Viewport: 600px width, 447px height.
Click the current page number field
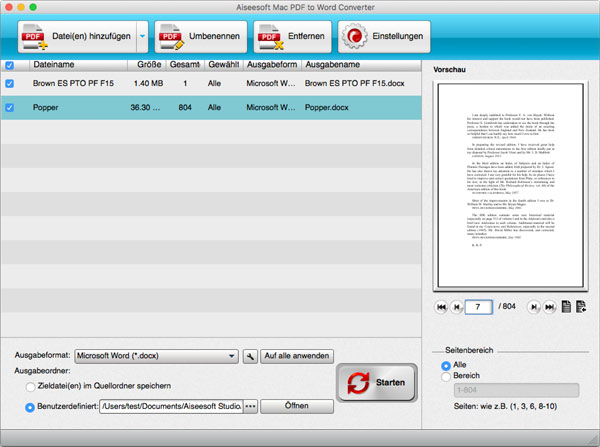pyautogui.click(x=480, y=307)
